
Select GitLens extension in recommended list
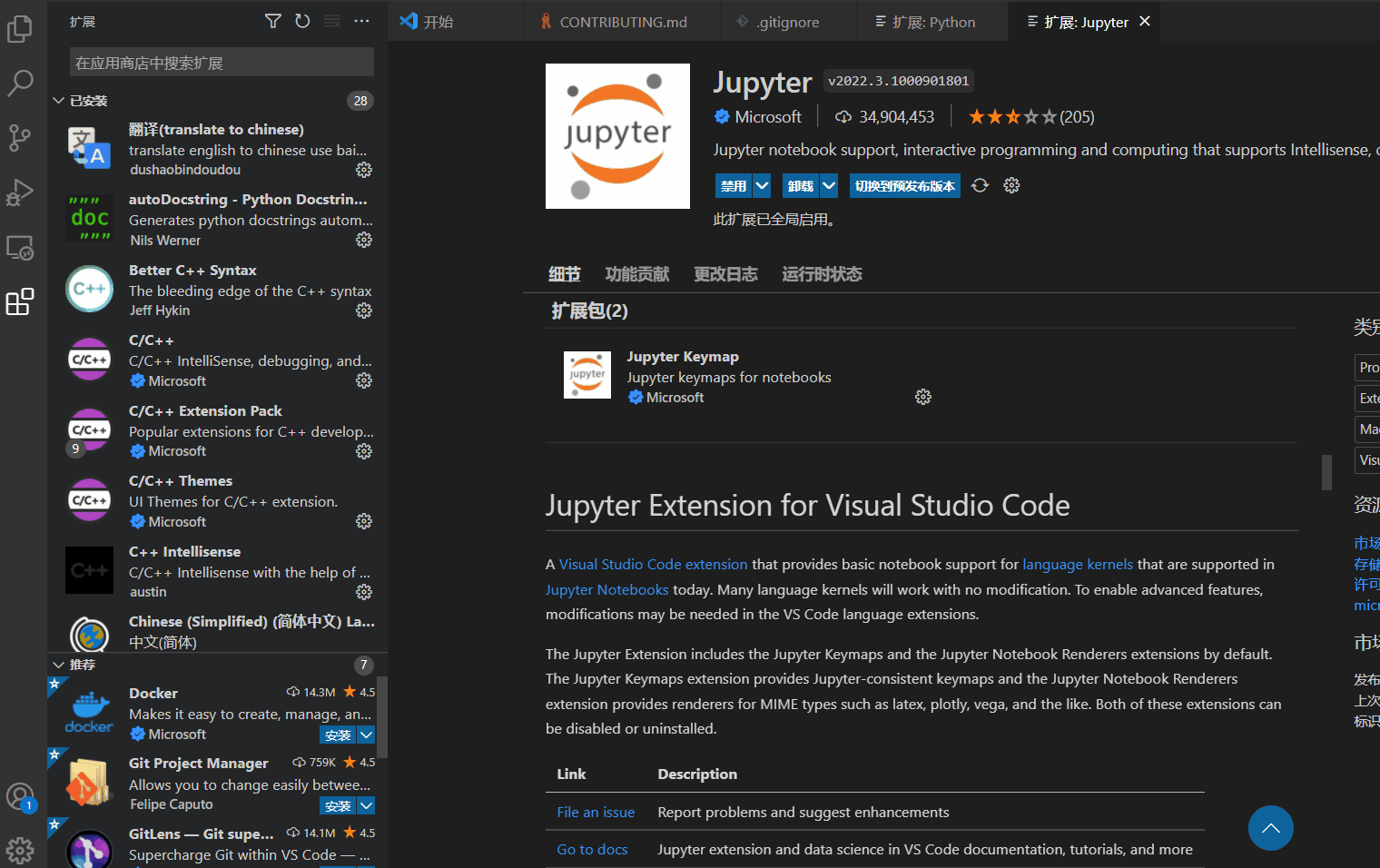[x=218, y=844]
